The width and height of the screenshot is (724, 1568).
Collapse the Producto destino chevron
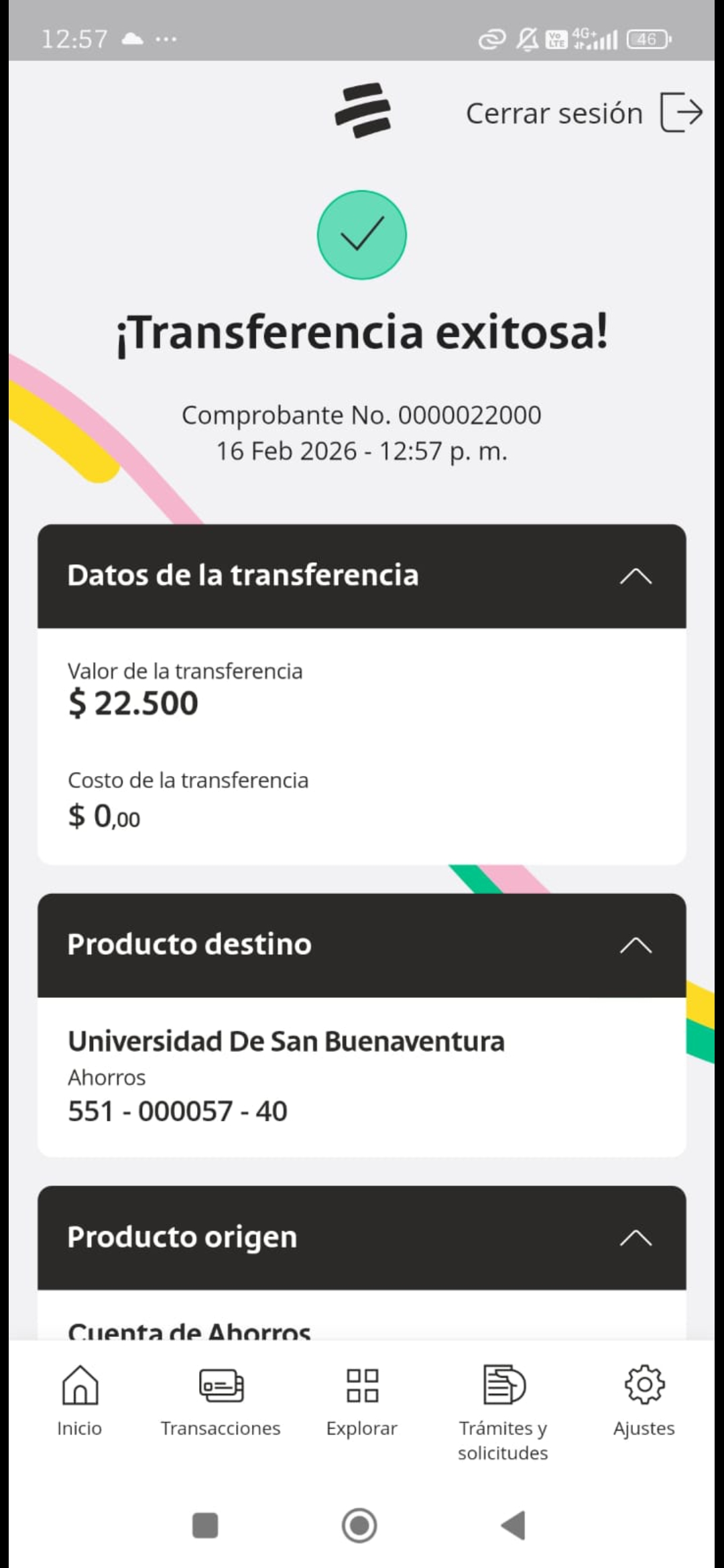coord(636,945)
